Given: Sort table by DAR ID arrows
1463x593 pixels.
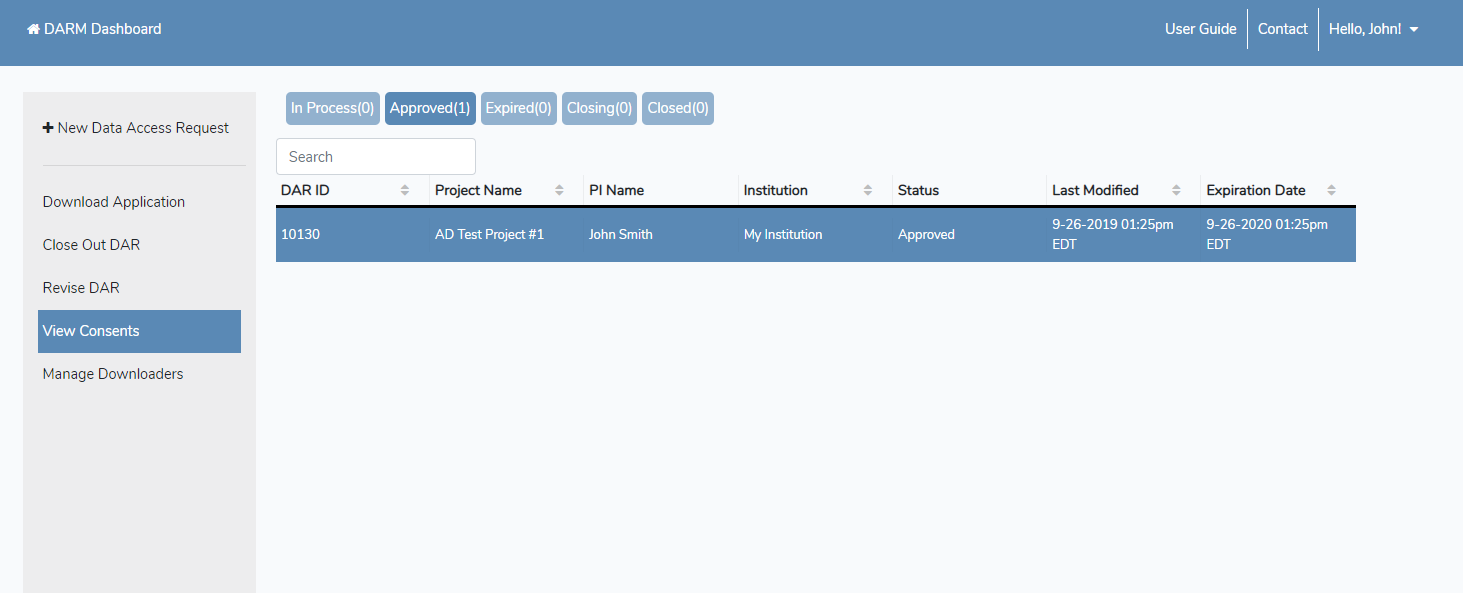Looking at the screenshot, I should (x=405, y=190).
